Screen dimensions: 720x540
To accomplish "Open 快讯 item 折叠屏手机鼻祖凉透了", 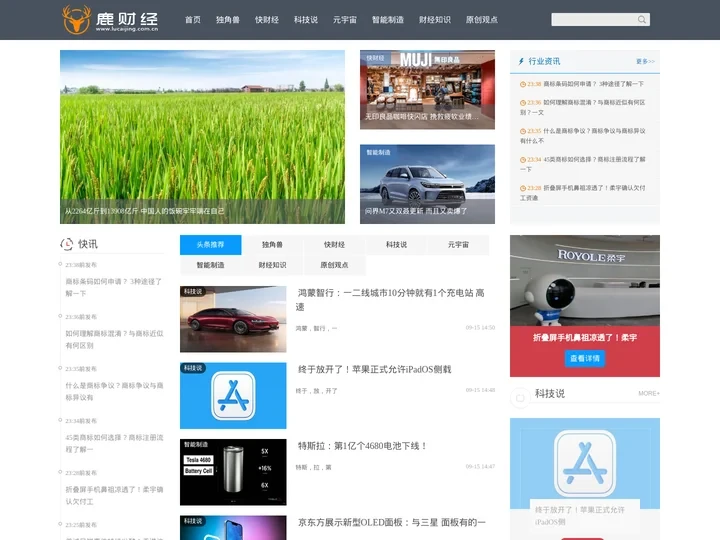I will point(114,495).
